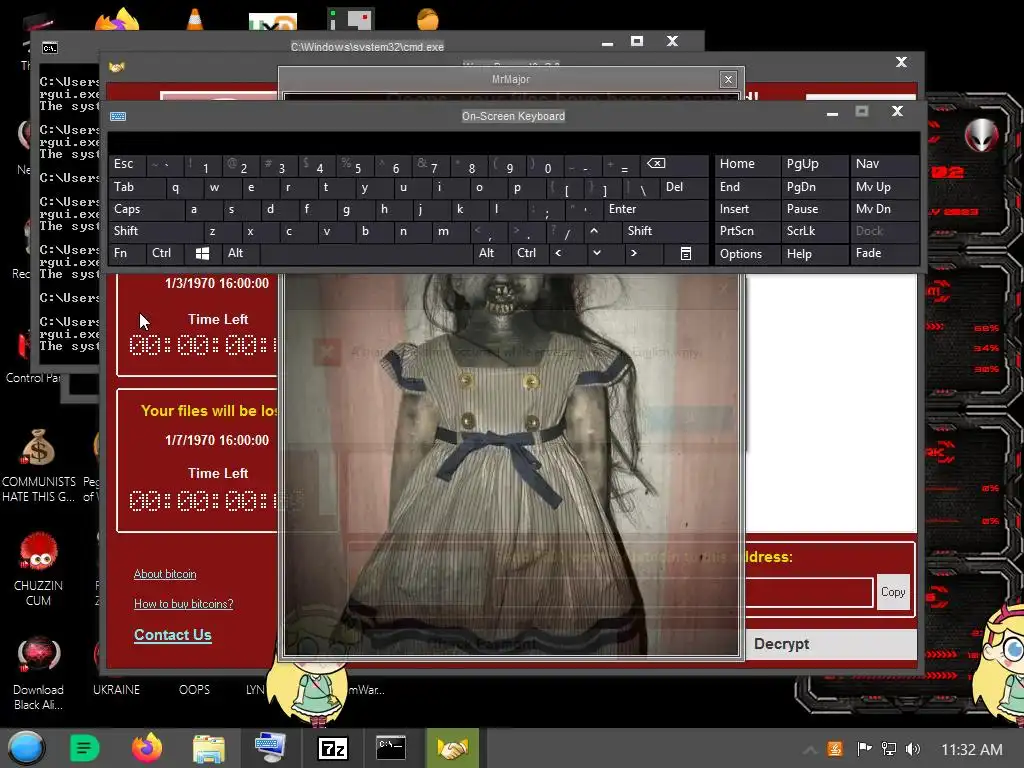Click the down arrow key on the keyboard
1024x768 pixels.
click(596, 253)
